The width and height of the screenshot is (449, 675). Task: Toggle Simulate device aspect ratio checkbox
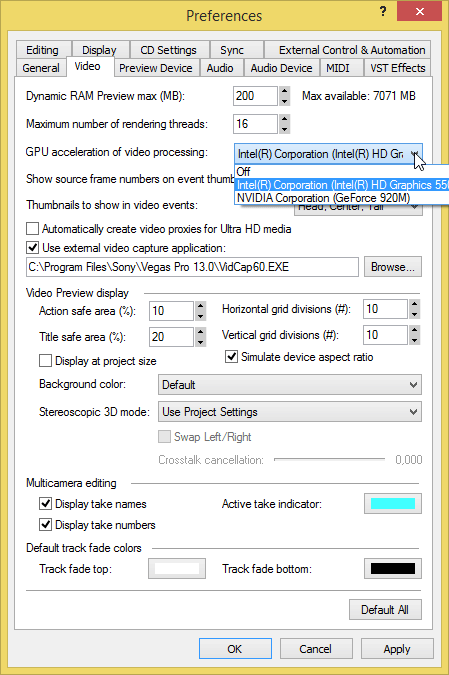tap(232, 357)
